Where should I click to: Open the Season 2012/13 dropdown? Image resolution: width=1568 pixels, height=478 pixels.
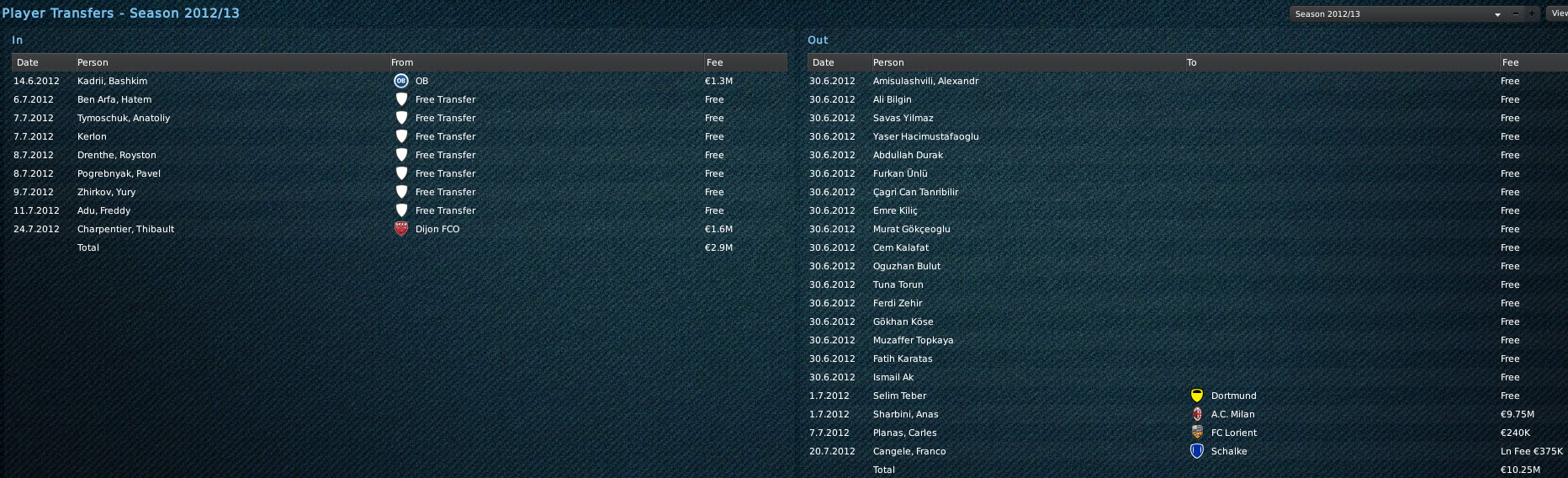tap(1398, 13)
